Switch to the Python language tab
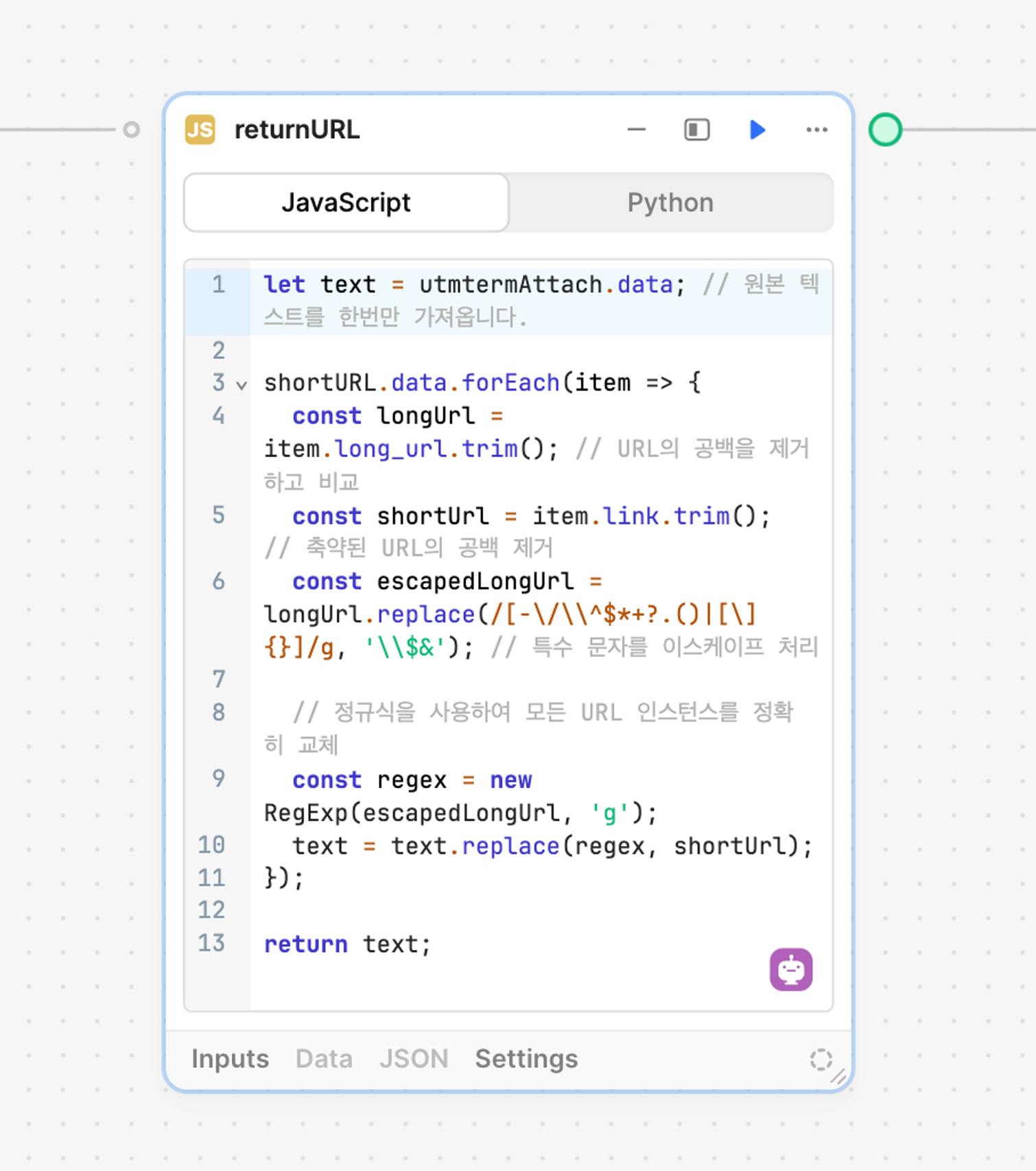The image size is (1036, 1171). 670,202
